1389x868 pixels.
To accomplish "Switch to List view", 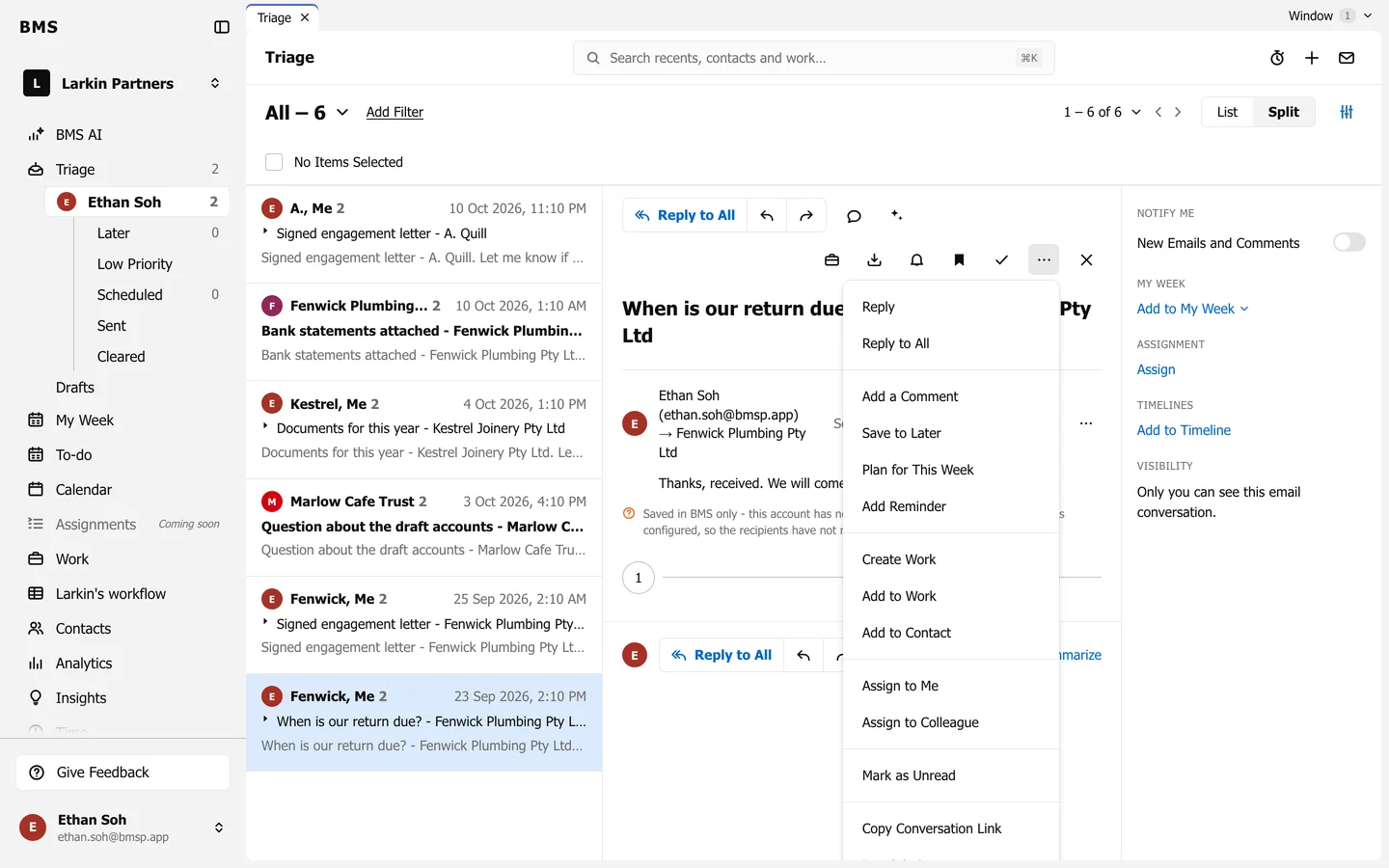I will pos(1227,112).
